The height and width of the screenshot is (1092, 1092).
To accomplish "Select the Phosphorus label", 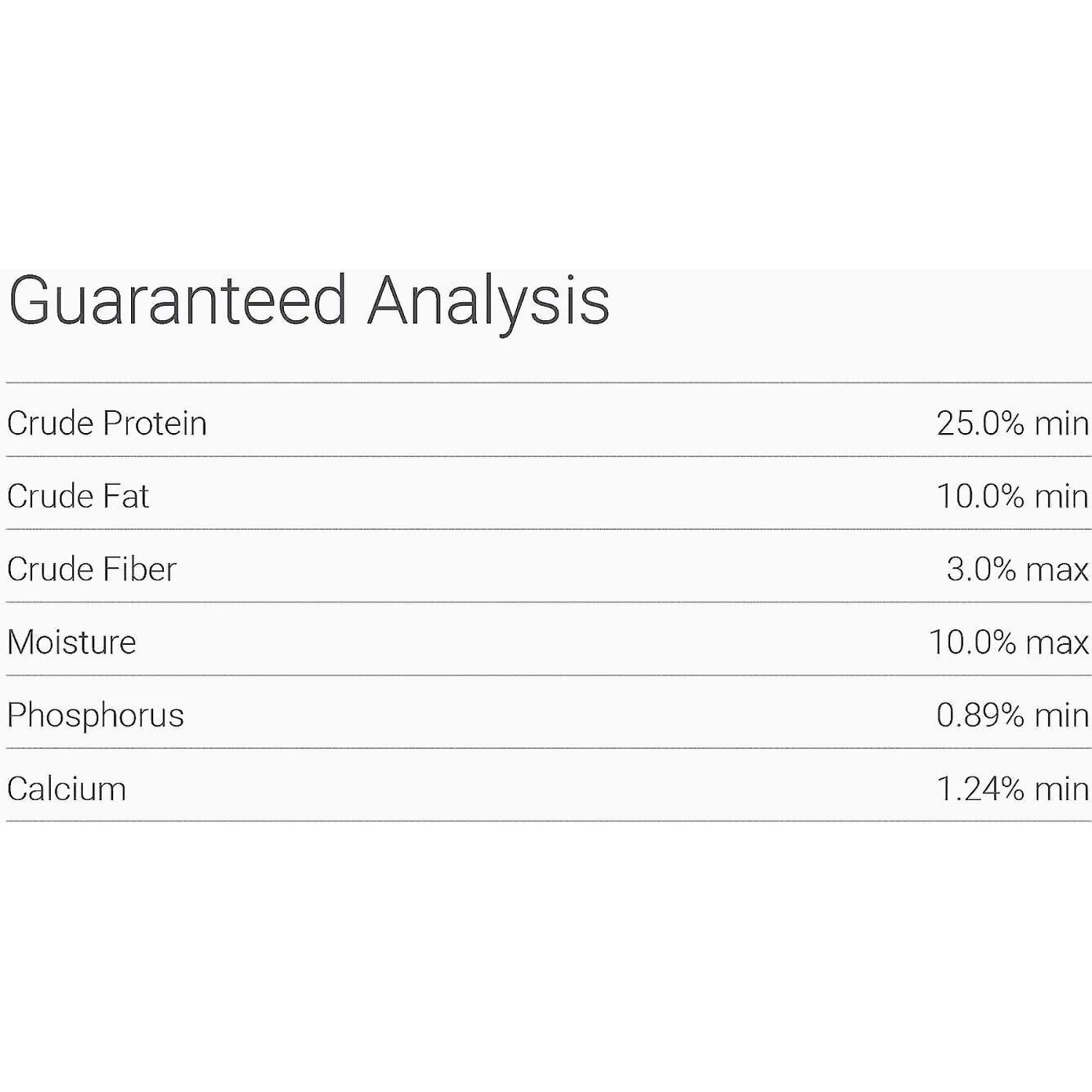I will point(95,715).
